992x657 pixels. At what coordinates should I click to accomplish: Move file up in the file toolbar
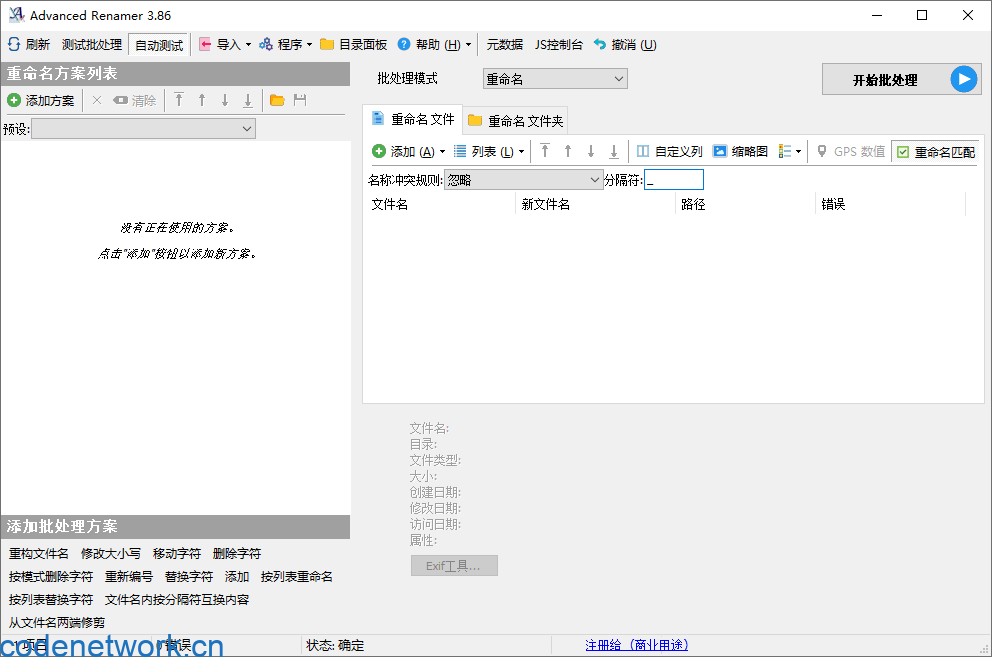tap(567, 151)
